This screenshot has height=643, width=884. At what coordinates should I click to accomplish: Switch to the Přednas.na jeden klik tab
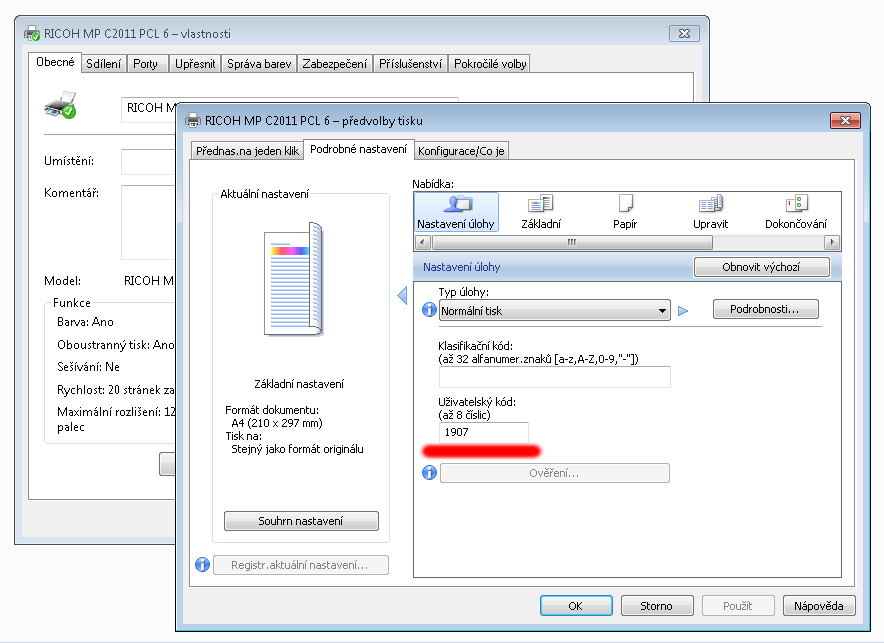(245, 151)
